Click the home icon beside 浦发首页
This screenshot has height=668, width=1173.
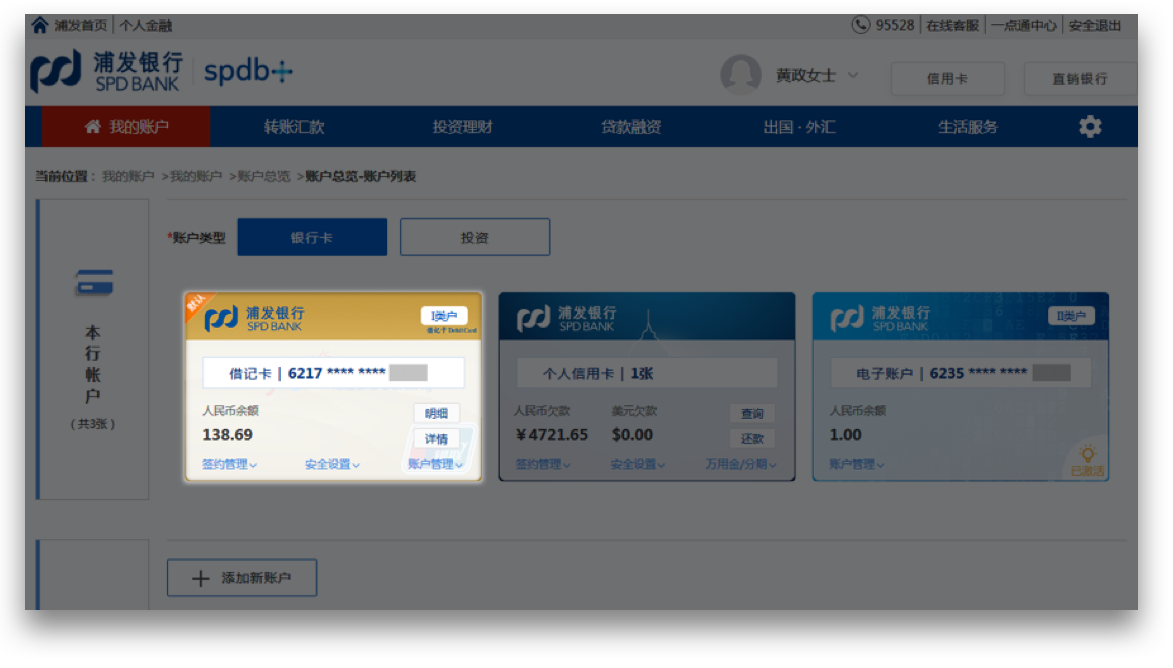coord(40,25)
